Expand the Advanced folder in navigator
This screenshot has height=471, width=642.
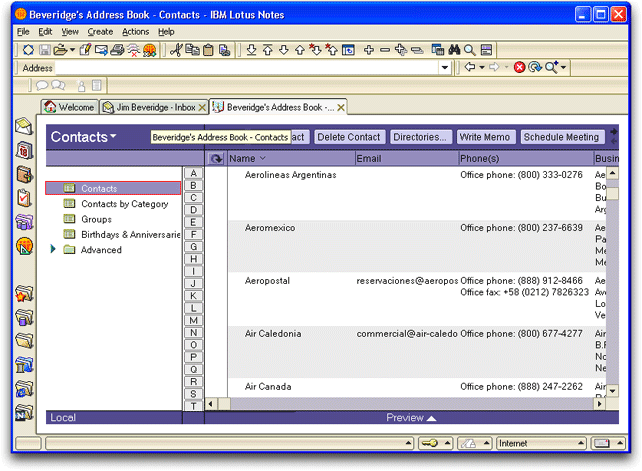pyautogui.click(x=53, y=249)
